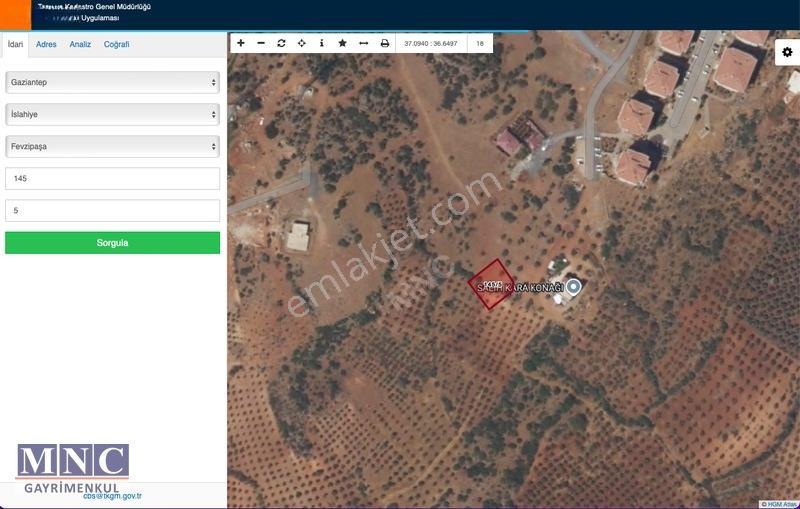The width and height of the screenshot is (800, 509).
Task: Click the SALİH KARA KONAĞI location marker
Action: tap(574, 287)
